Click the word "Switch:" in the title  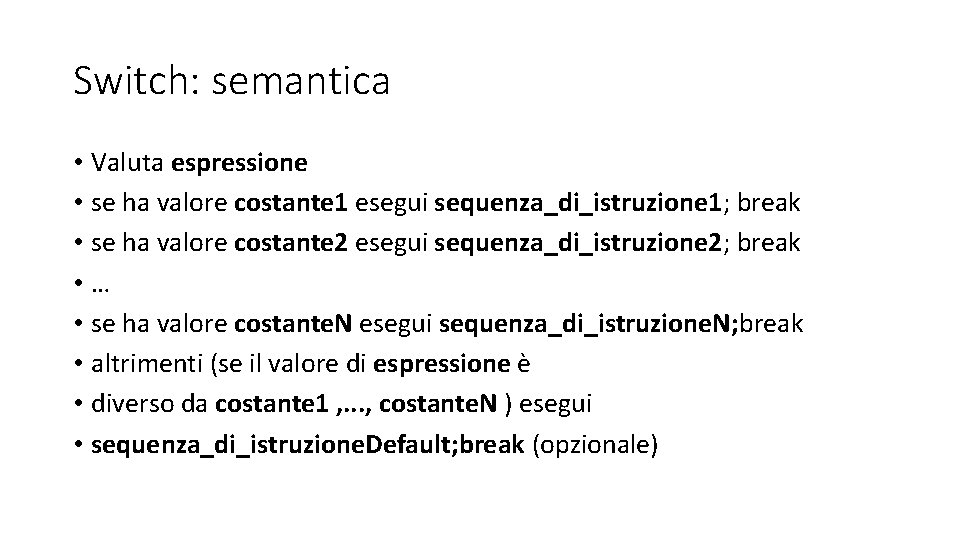click(136, 81)
